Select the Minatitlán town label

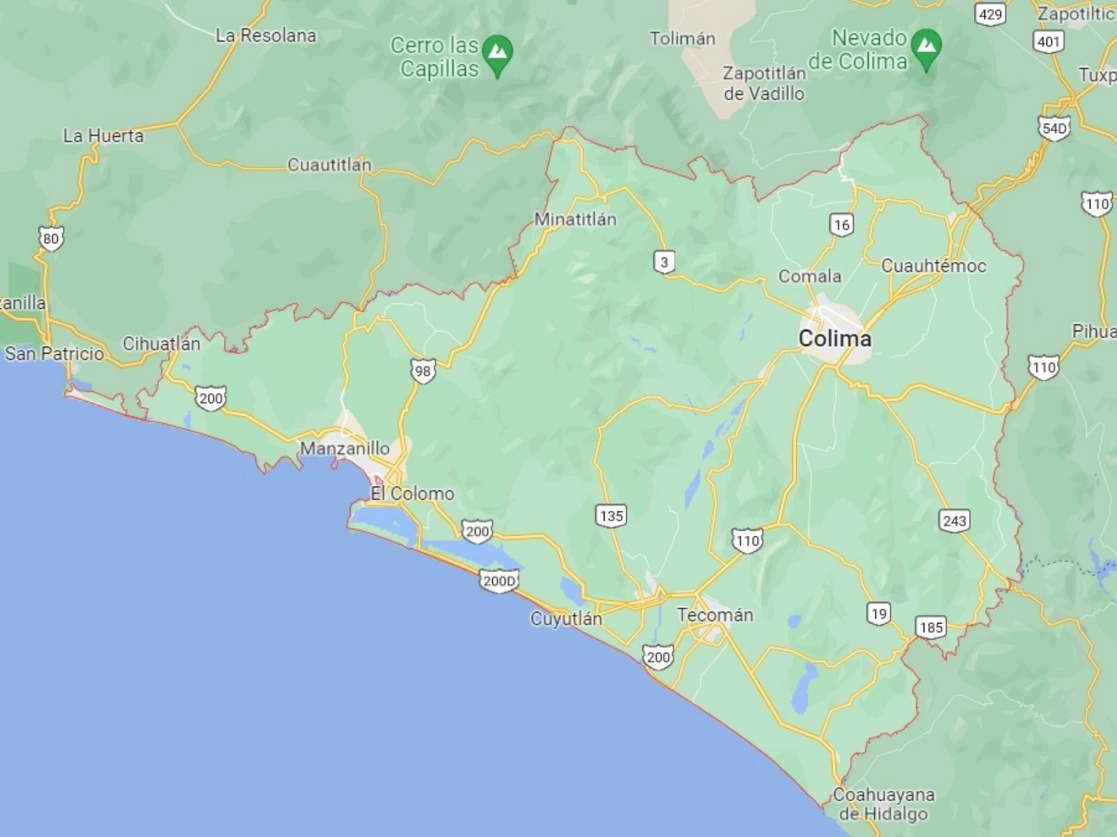[x=575, y=219]
